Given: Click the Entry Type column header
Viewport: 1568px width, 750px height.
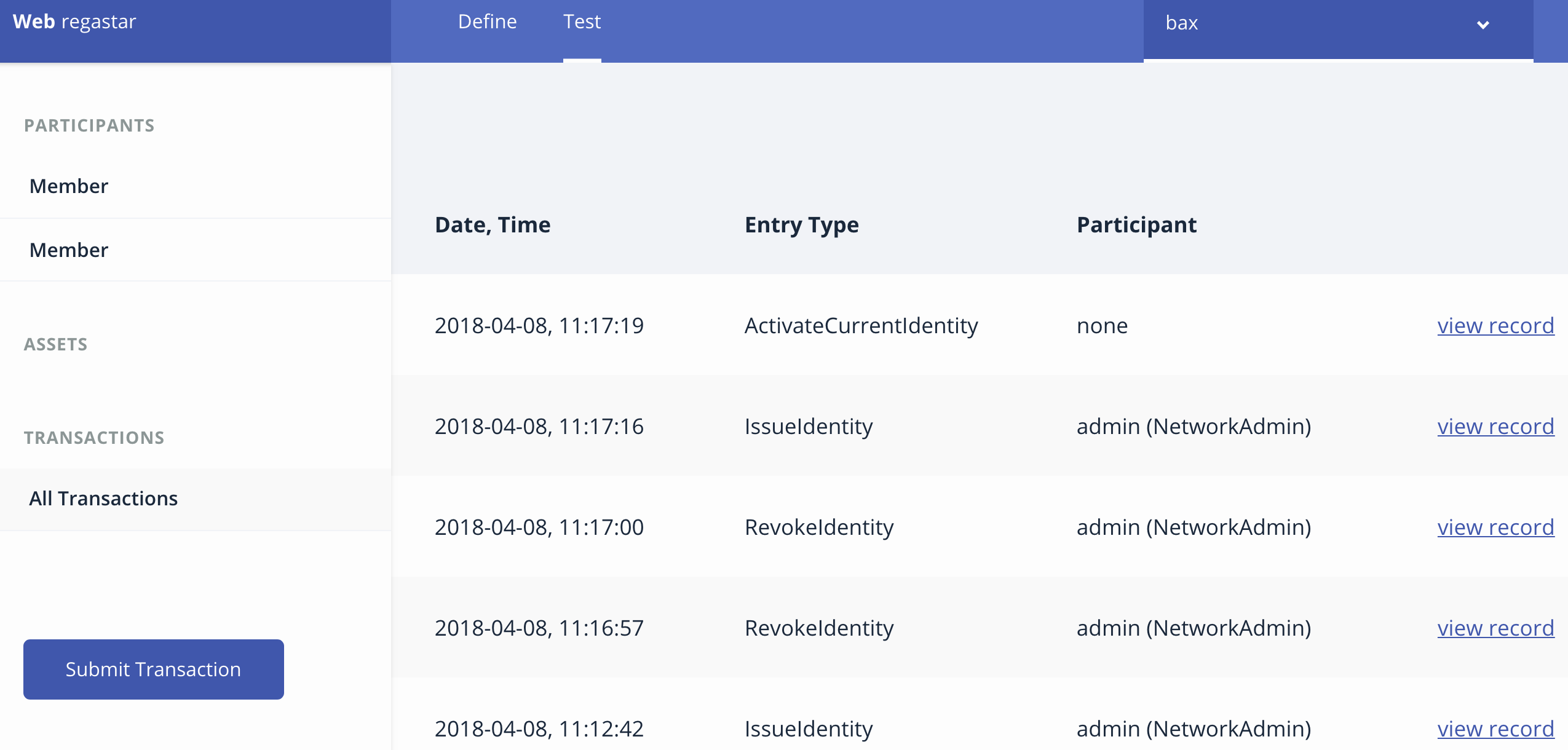Looking at the screenshot, I should point(801,225).
